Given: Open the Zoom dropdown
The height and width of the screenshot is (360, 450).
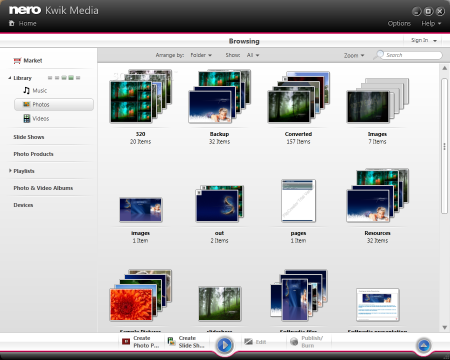Looking at the screenshot, I should pyautogui.click(x=354, y=55).
